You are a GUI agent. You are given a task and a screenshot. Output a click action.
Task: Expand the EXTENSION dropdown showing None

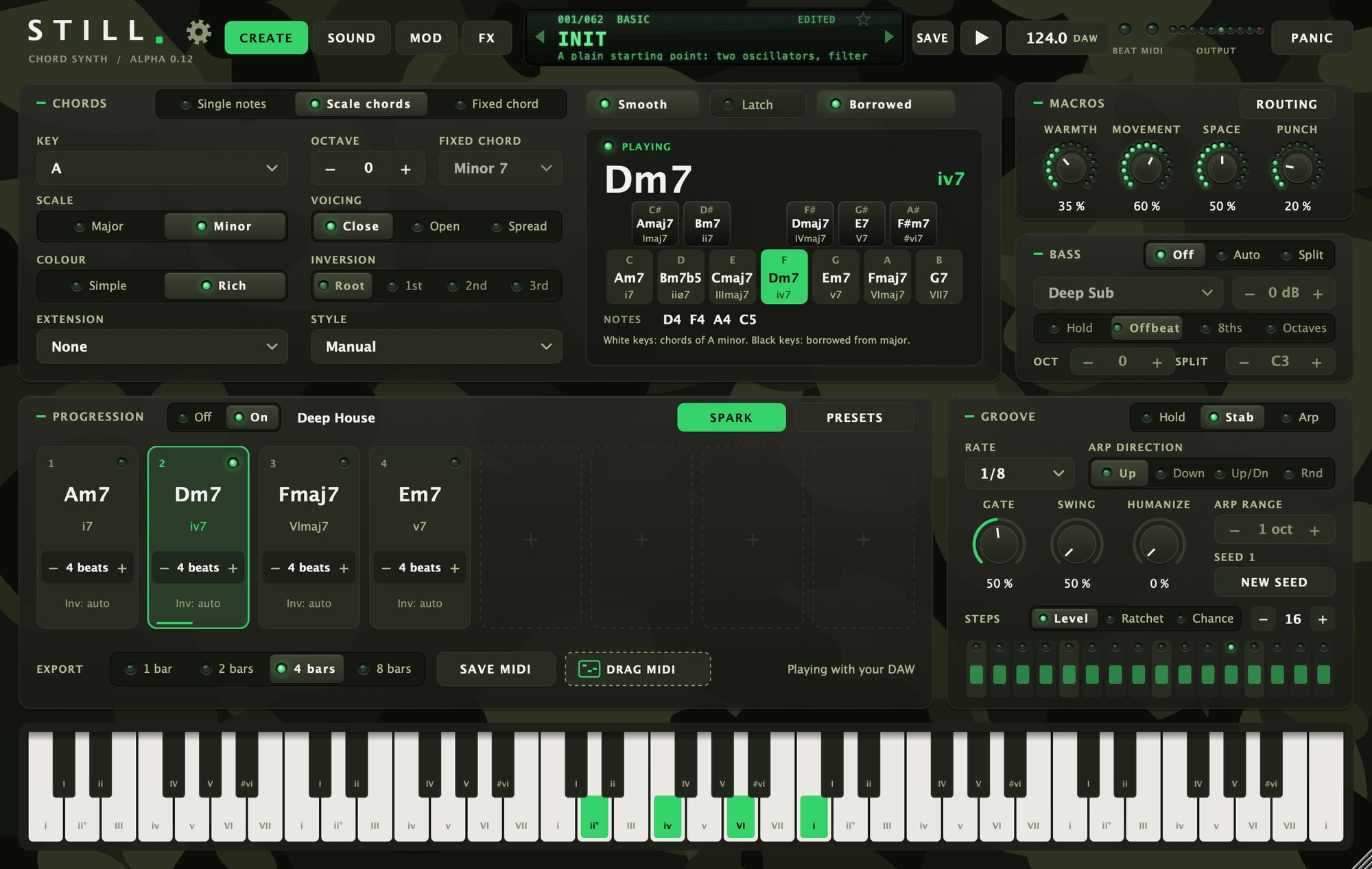click(162, 347)
